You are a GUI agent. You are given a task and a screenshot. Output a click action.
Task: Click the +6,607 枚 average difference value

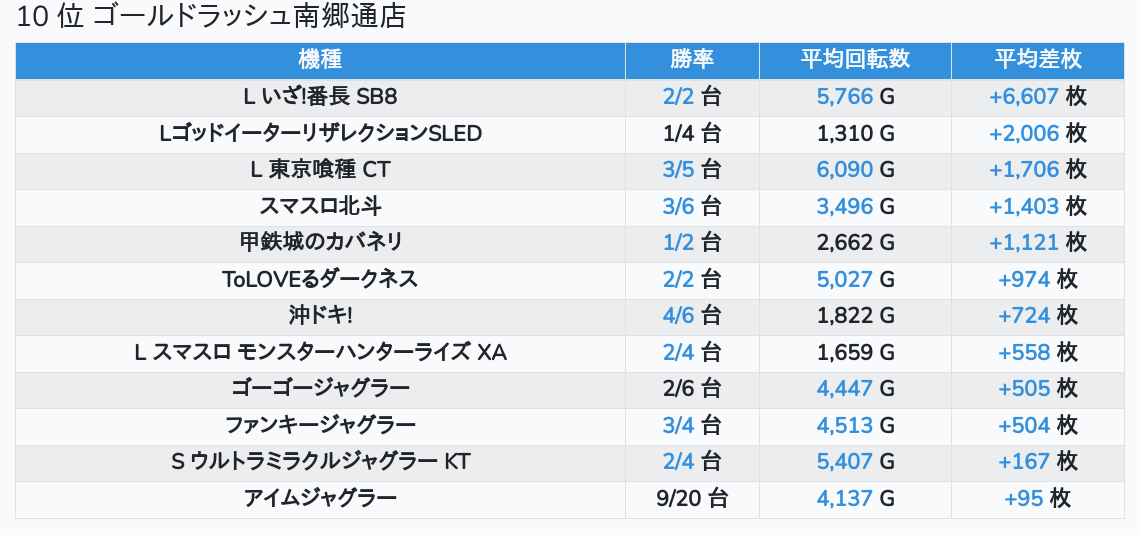click(x=1037, y=97)
